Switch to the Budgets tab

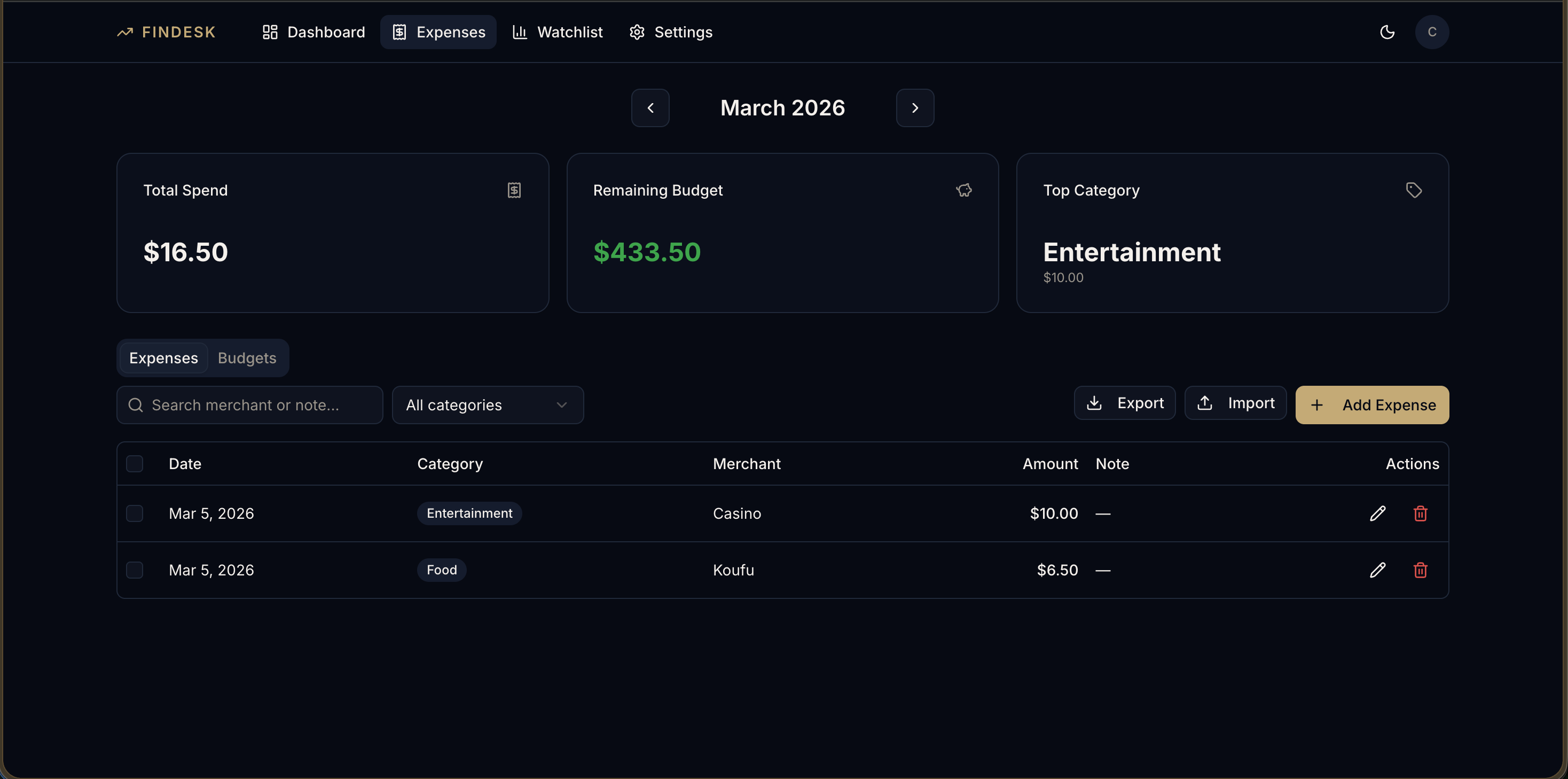click(x=247, y=357)
